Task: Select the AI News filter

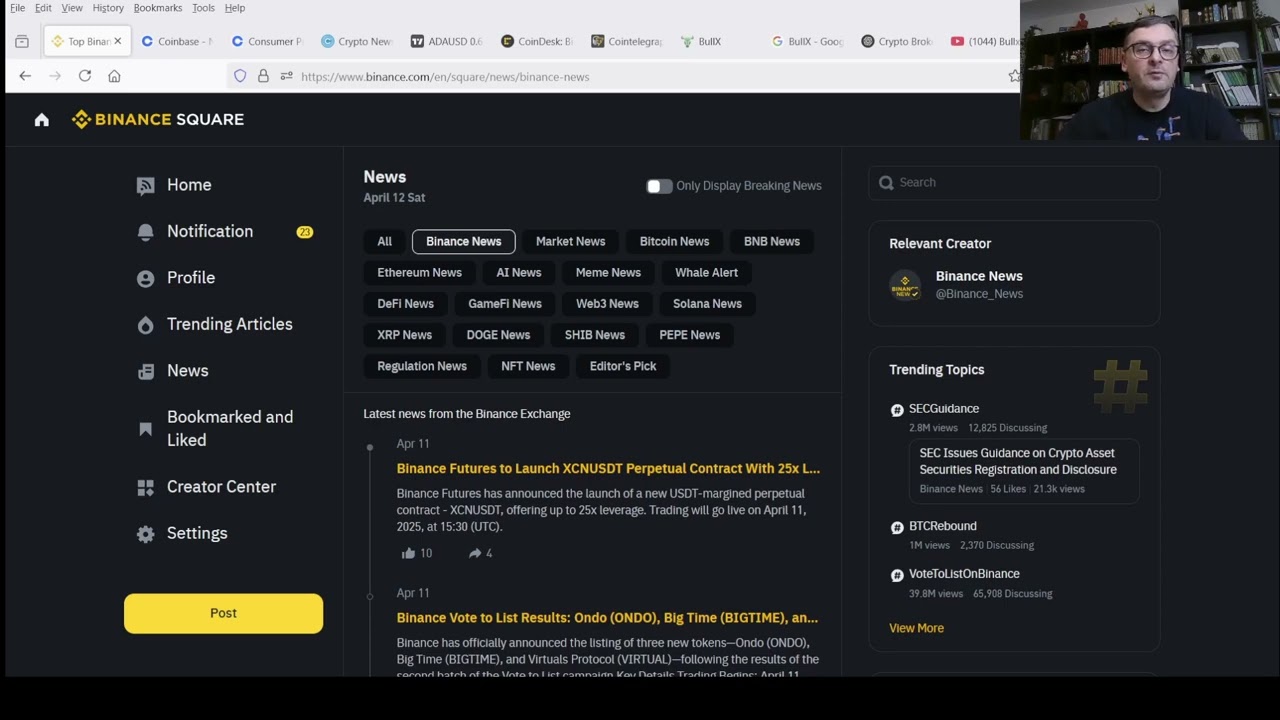Action: point(519,273)
